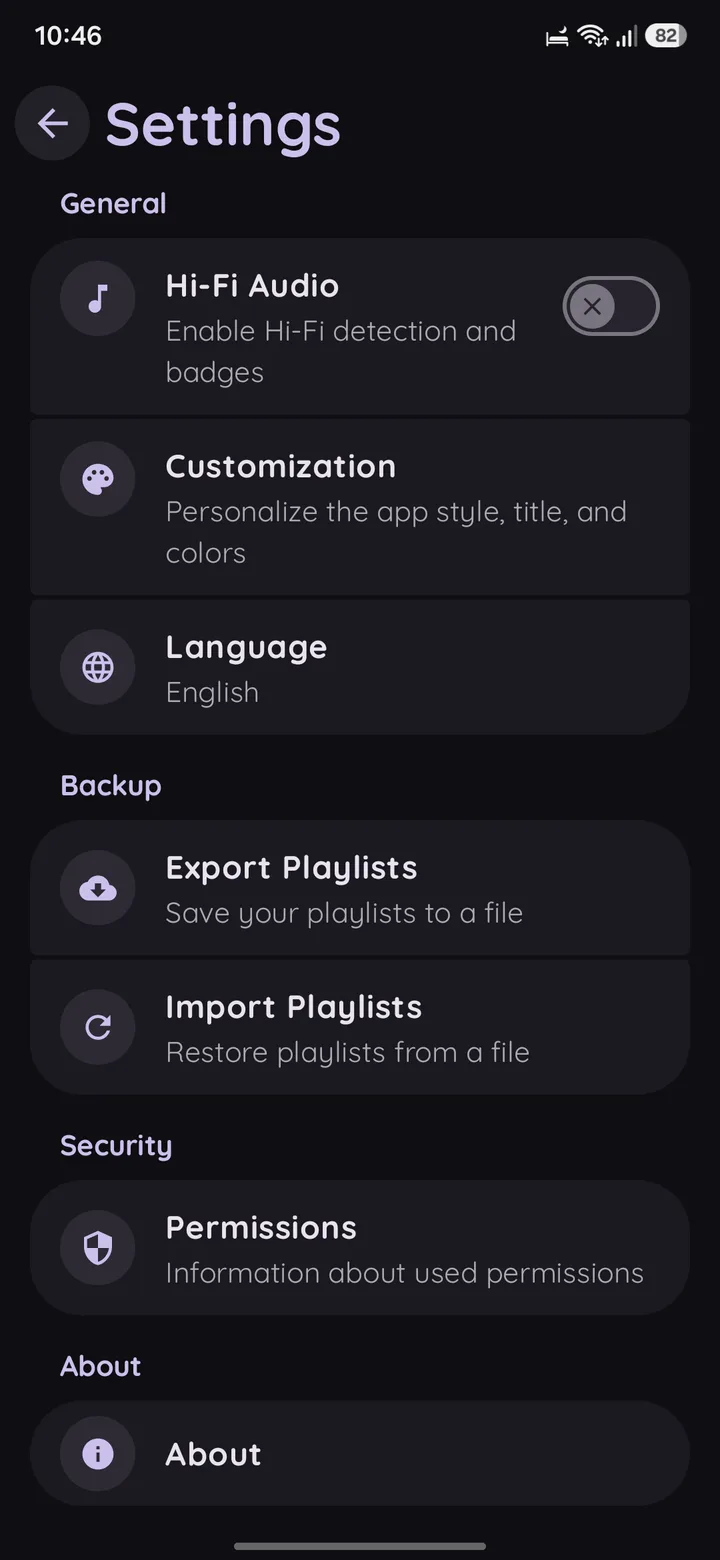Click the music note Hi-Fi icon
Screen dimensions: 720x1560
tap(97, 298)
